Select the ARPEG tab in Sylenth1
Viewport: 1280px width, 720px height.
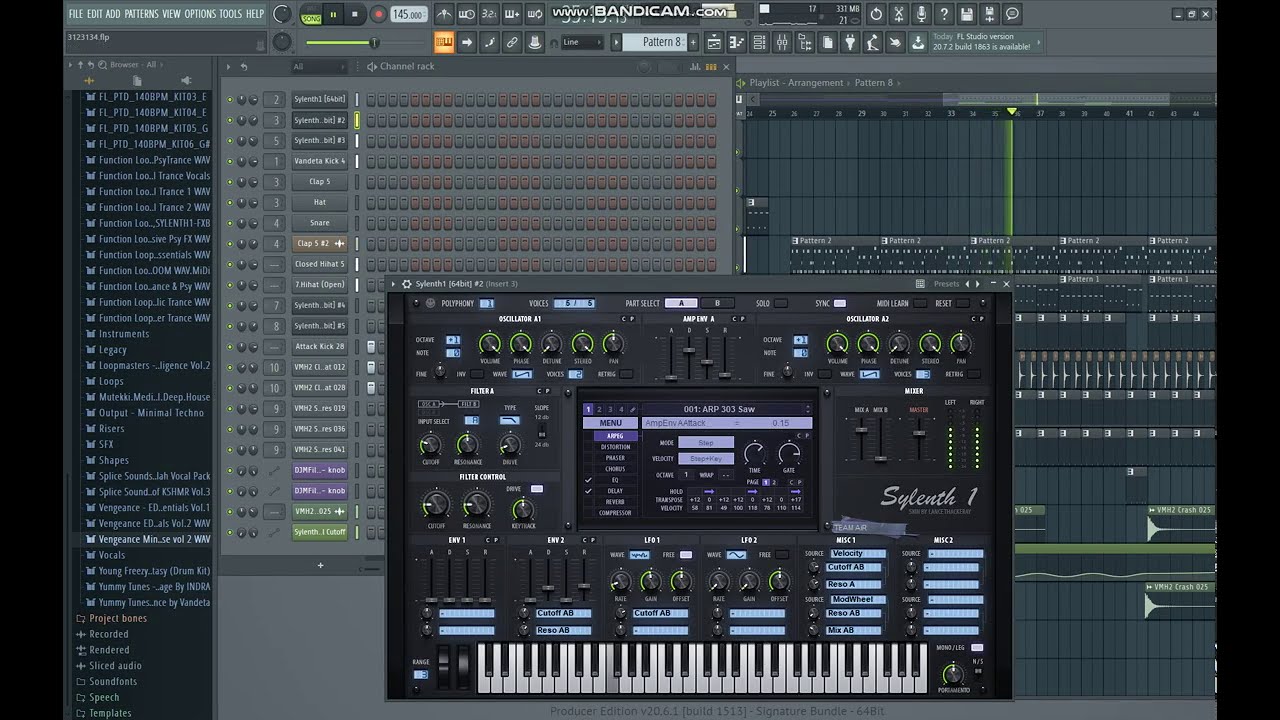615,436
